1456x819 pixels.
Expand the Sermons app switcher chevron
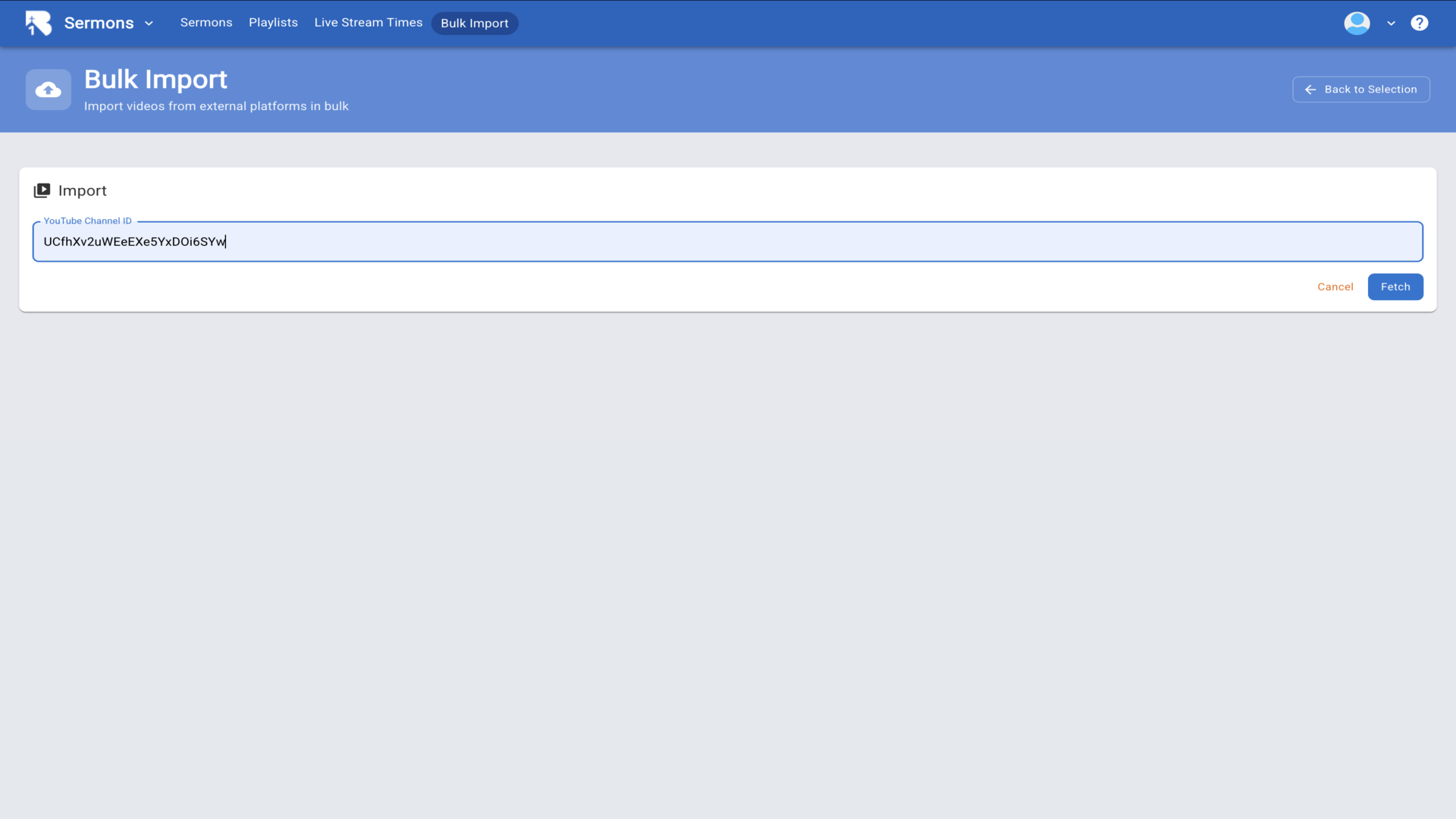(149, 24)
